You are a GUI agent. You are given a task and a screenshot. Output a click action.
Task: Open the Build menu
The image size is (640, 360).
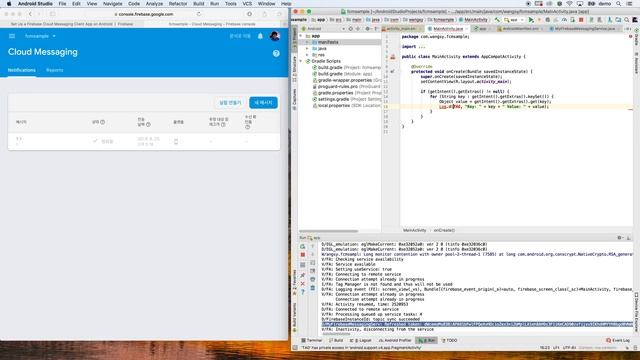(x=199, y=4)
